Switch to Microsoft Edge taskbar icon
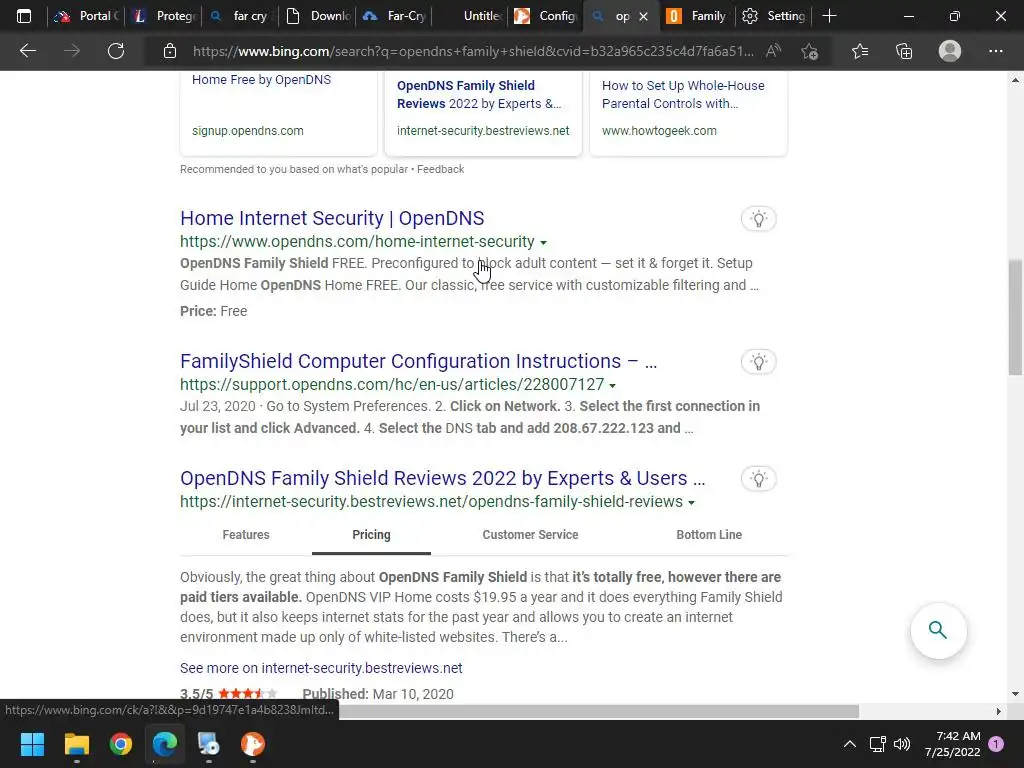The width and height of the screenshot is (1024, 768). 165,744
